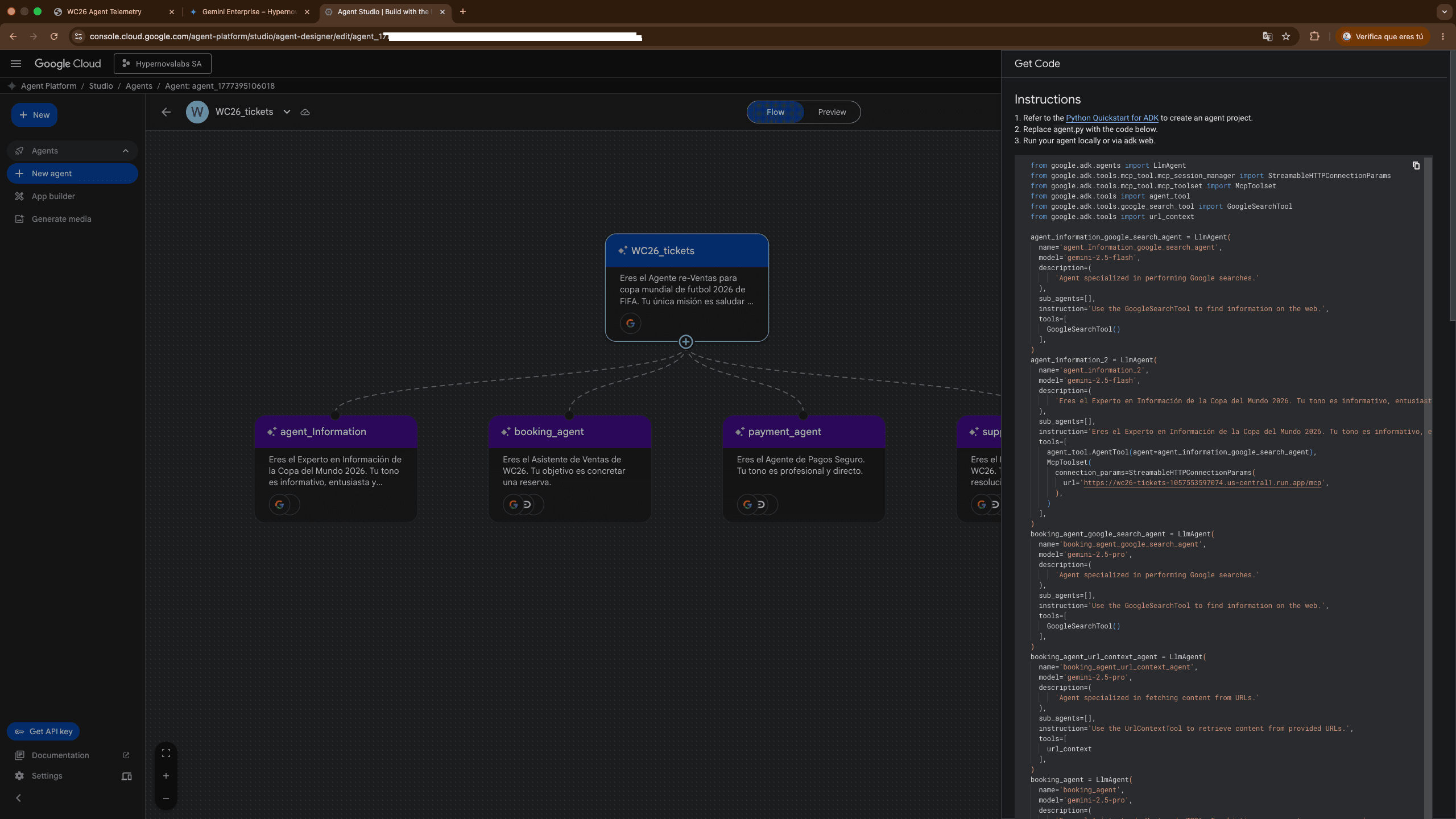The image size is (1456, 819).
Task: Open Documentation external link
Action: tap(72, 755)
